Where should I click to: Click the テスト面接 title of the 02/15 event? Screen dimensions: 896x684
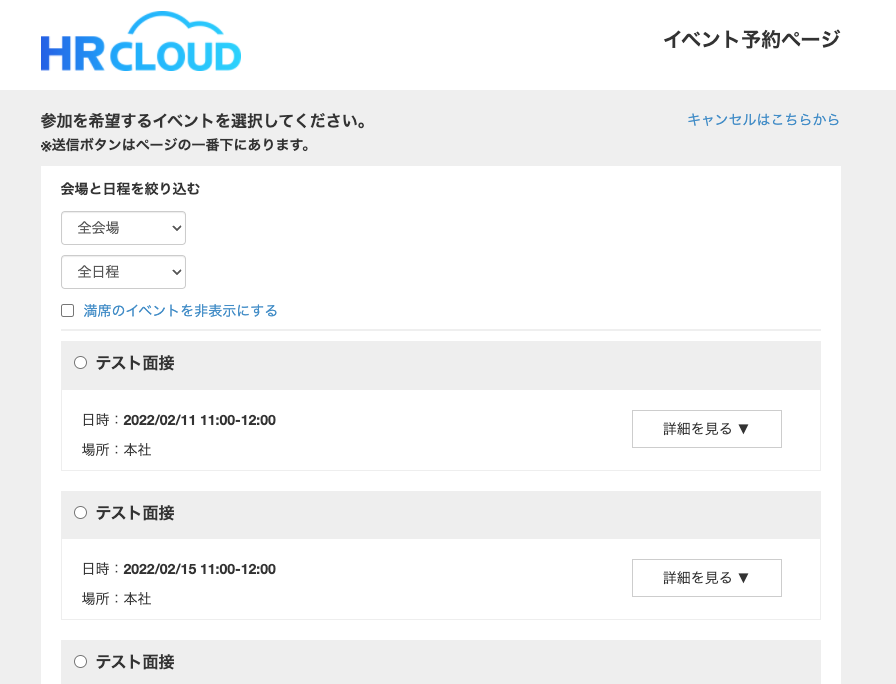[x=135, y=513]
